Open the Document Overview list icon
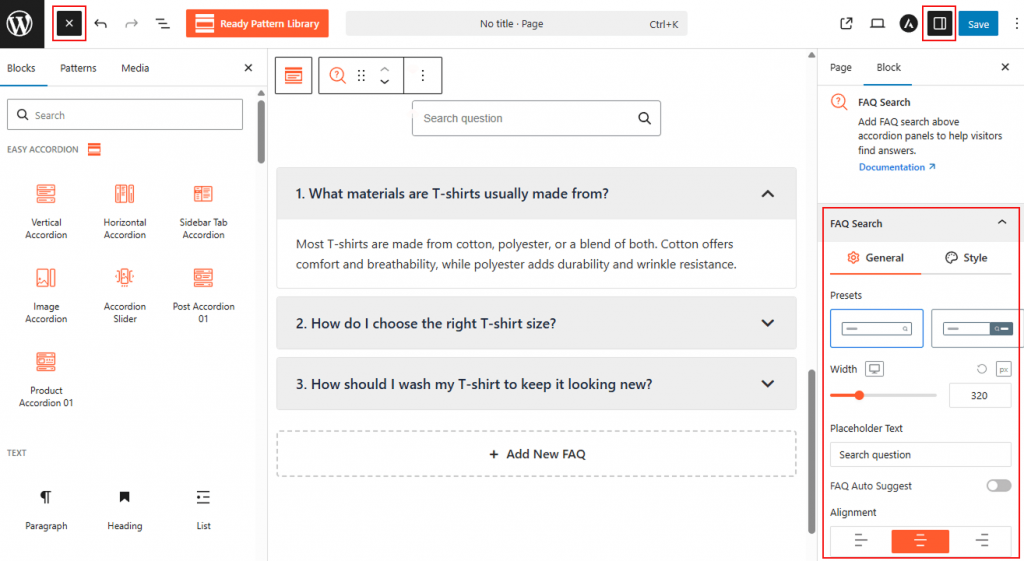The height and width of the screenshot is (561, 1024). click(162, 24)
